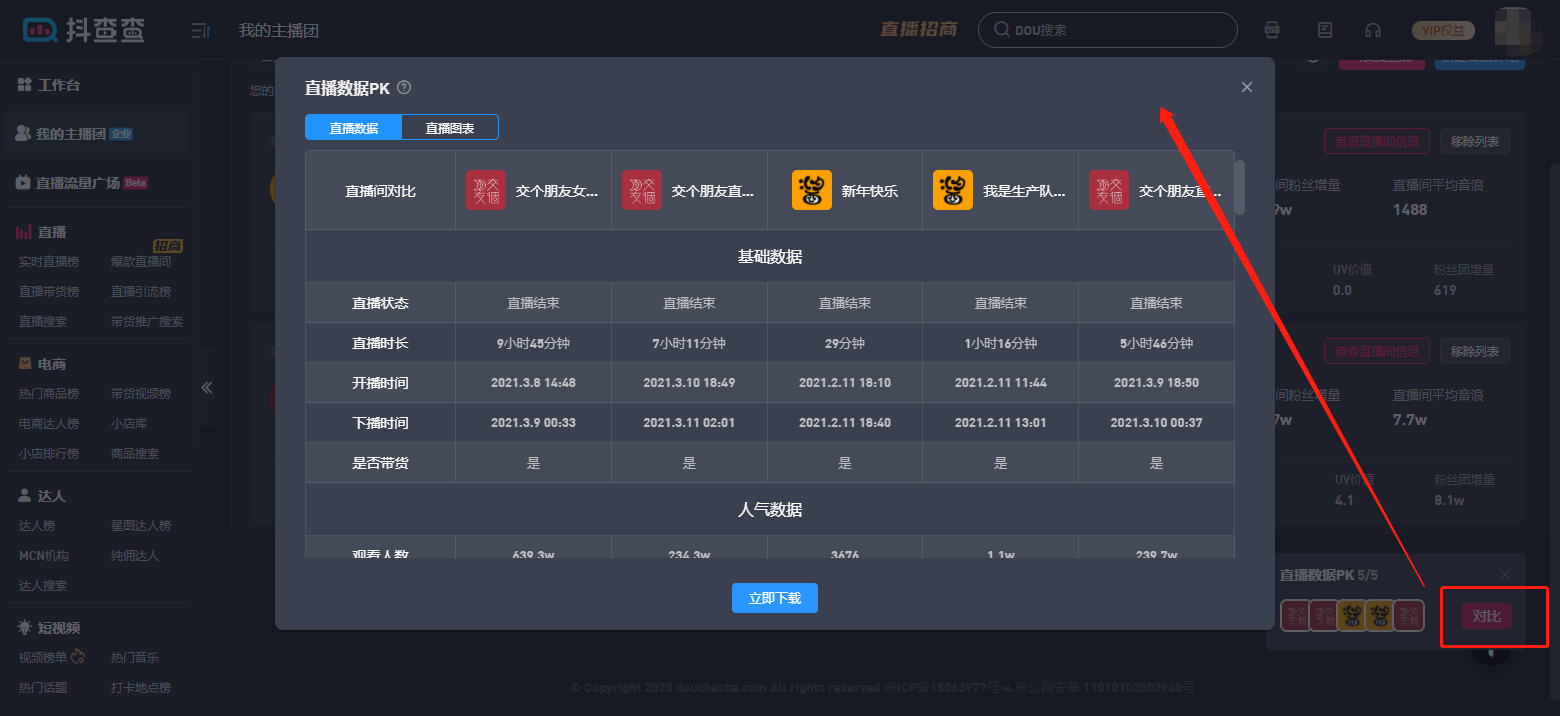Click the 立即下载 download button

(774, 598)
